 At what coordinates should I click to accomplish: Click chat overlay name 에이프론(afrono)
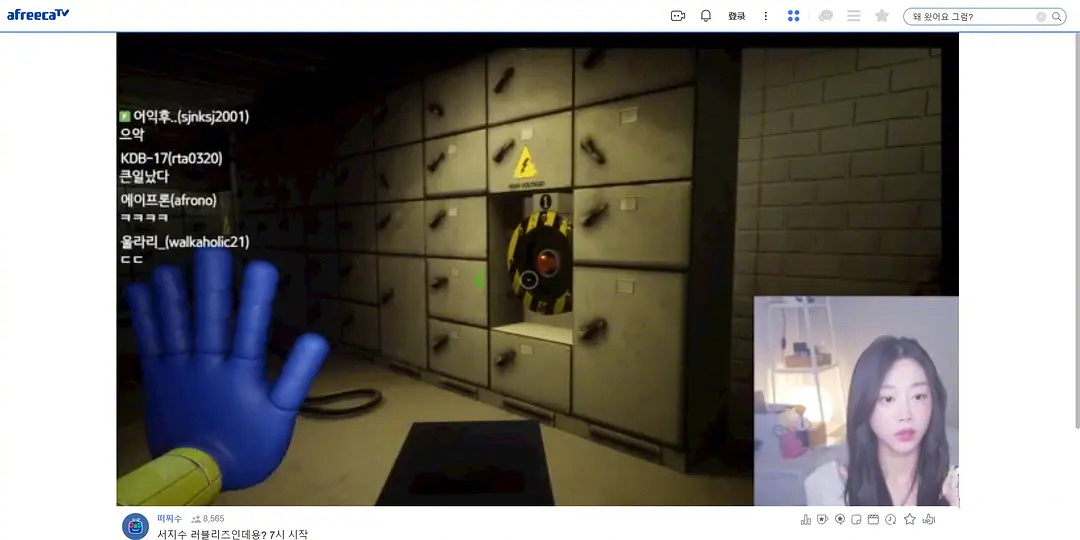[x=169, y=200]
